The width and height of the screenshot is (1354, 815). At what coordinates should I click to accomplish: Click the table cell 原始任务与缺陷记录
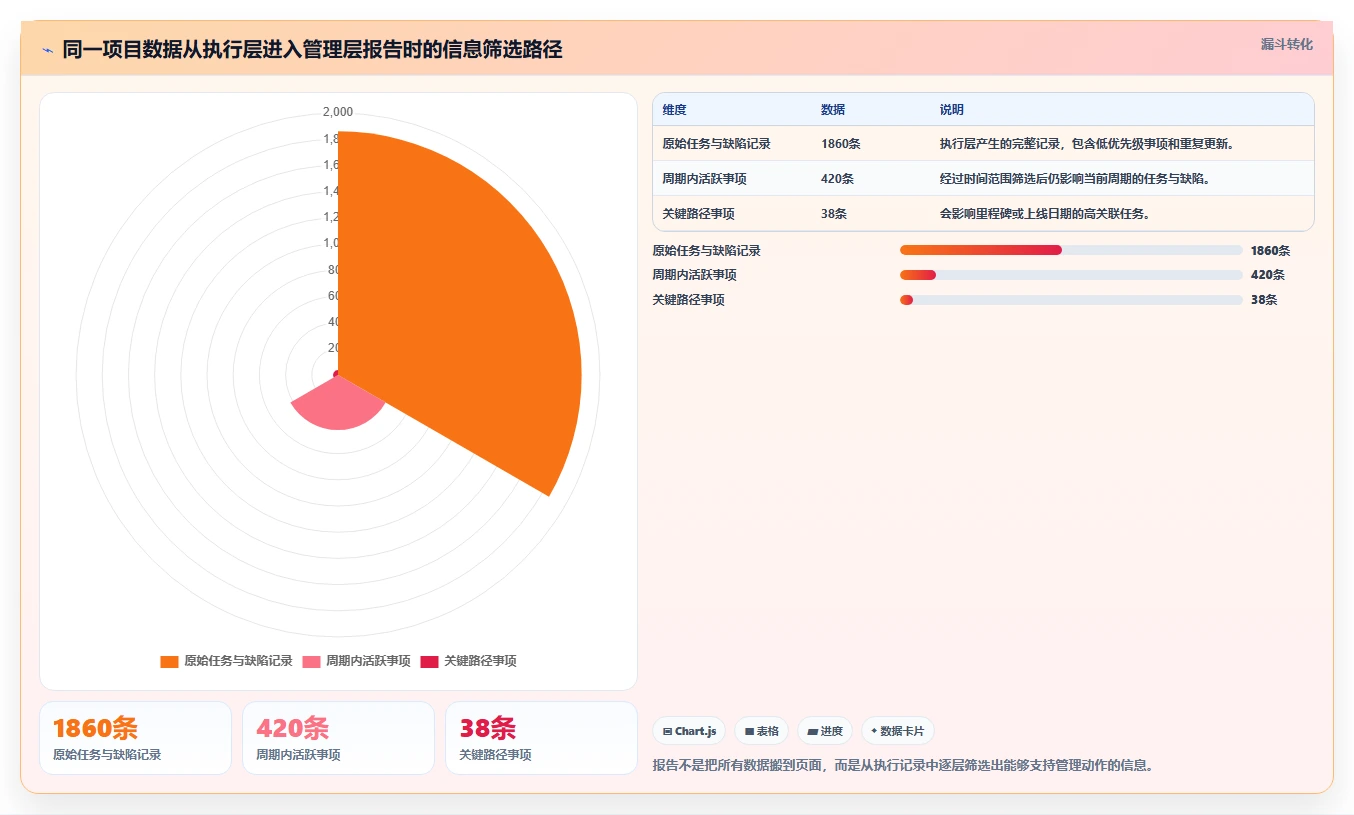[x=716, y=144]
